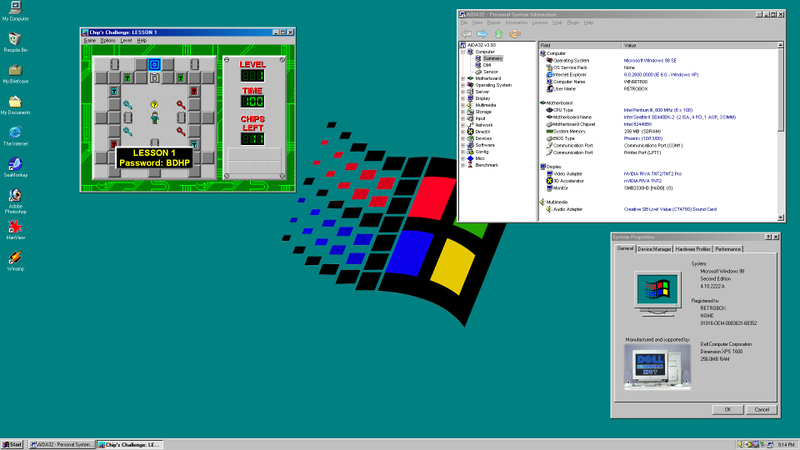Open the Options menu in Chip's Challenge

[x=108, y=40]
